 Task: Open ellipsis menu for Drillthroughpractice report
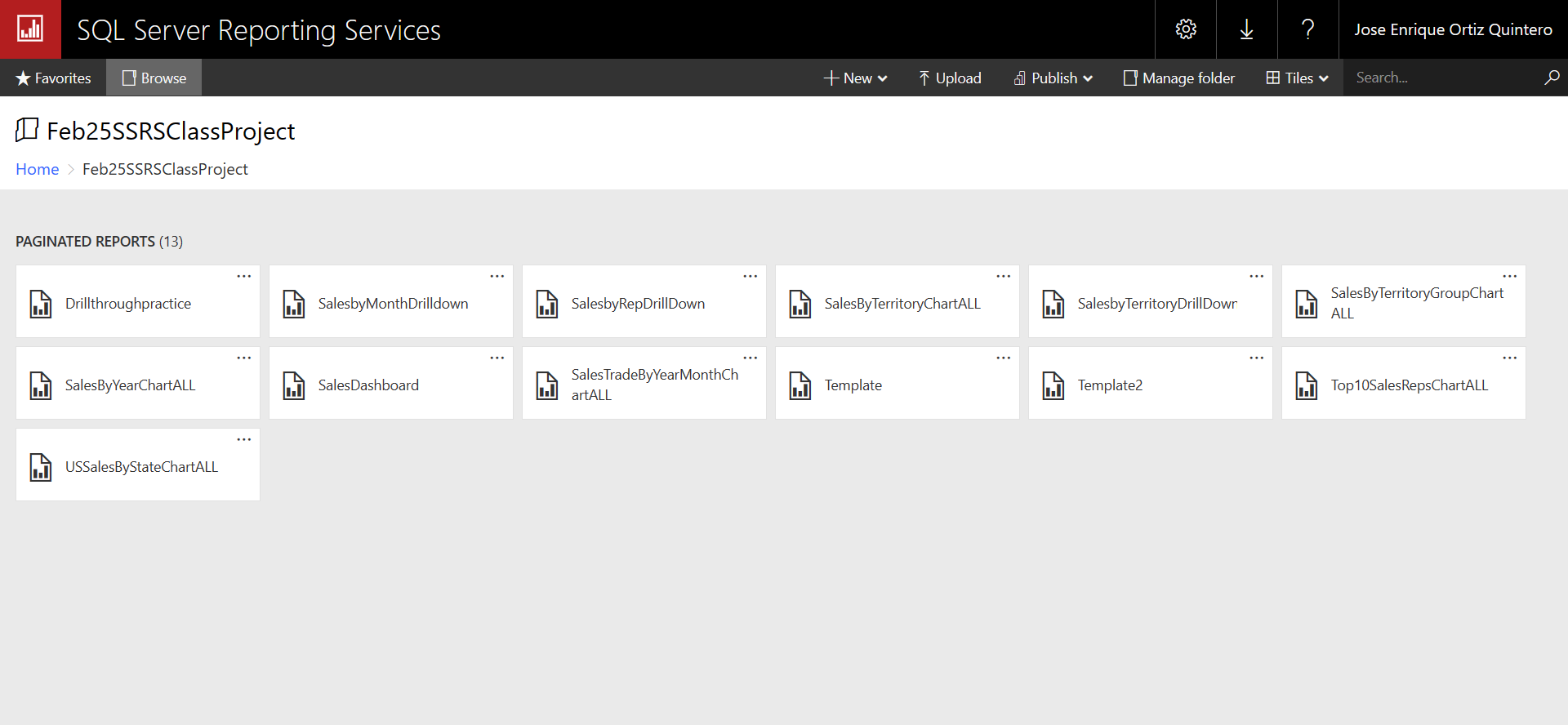tap(244, 276)
